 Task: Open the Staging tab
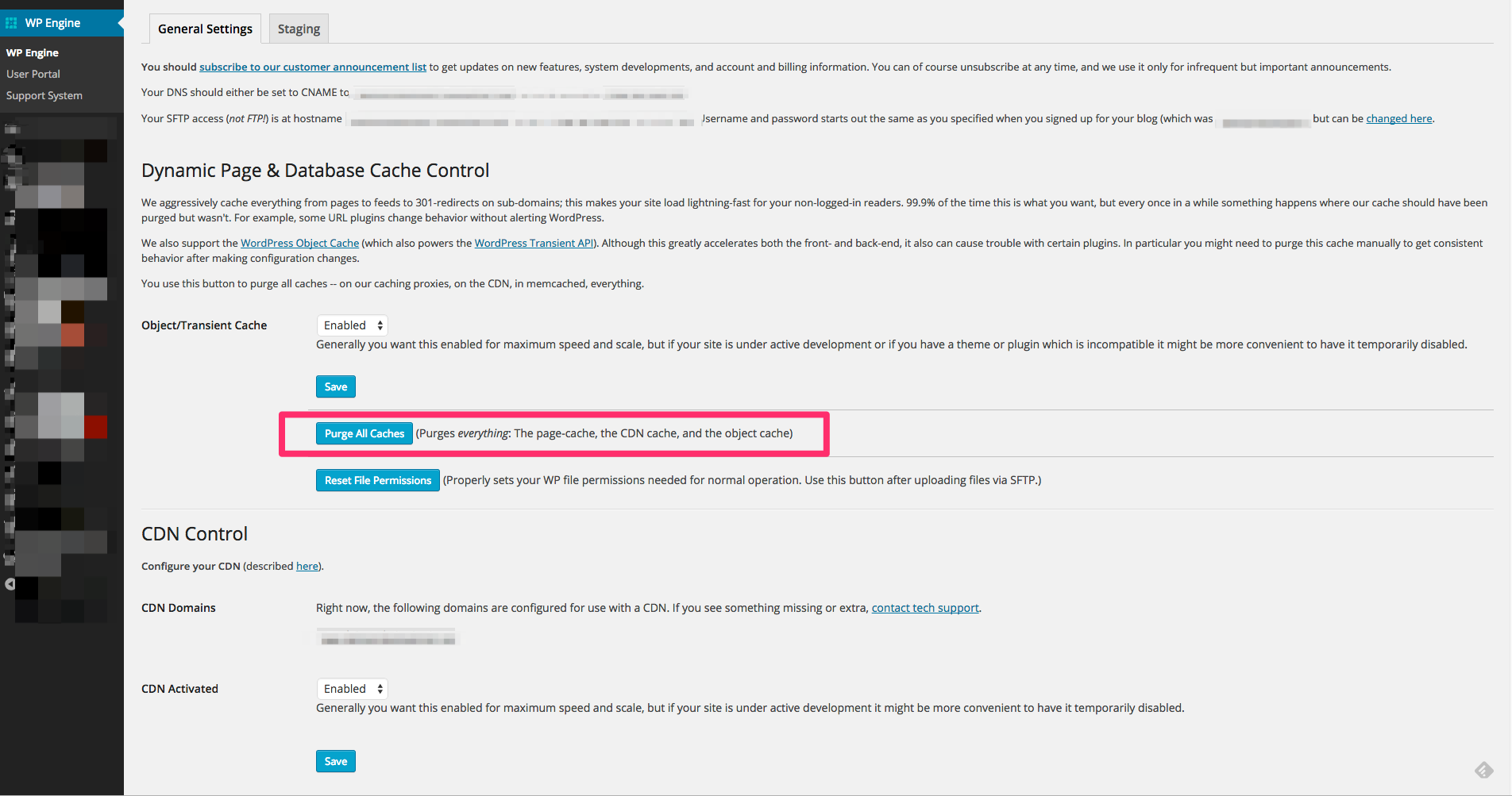[299, 29]
